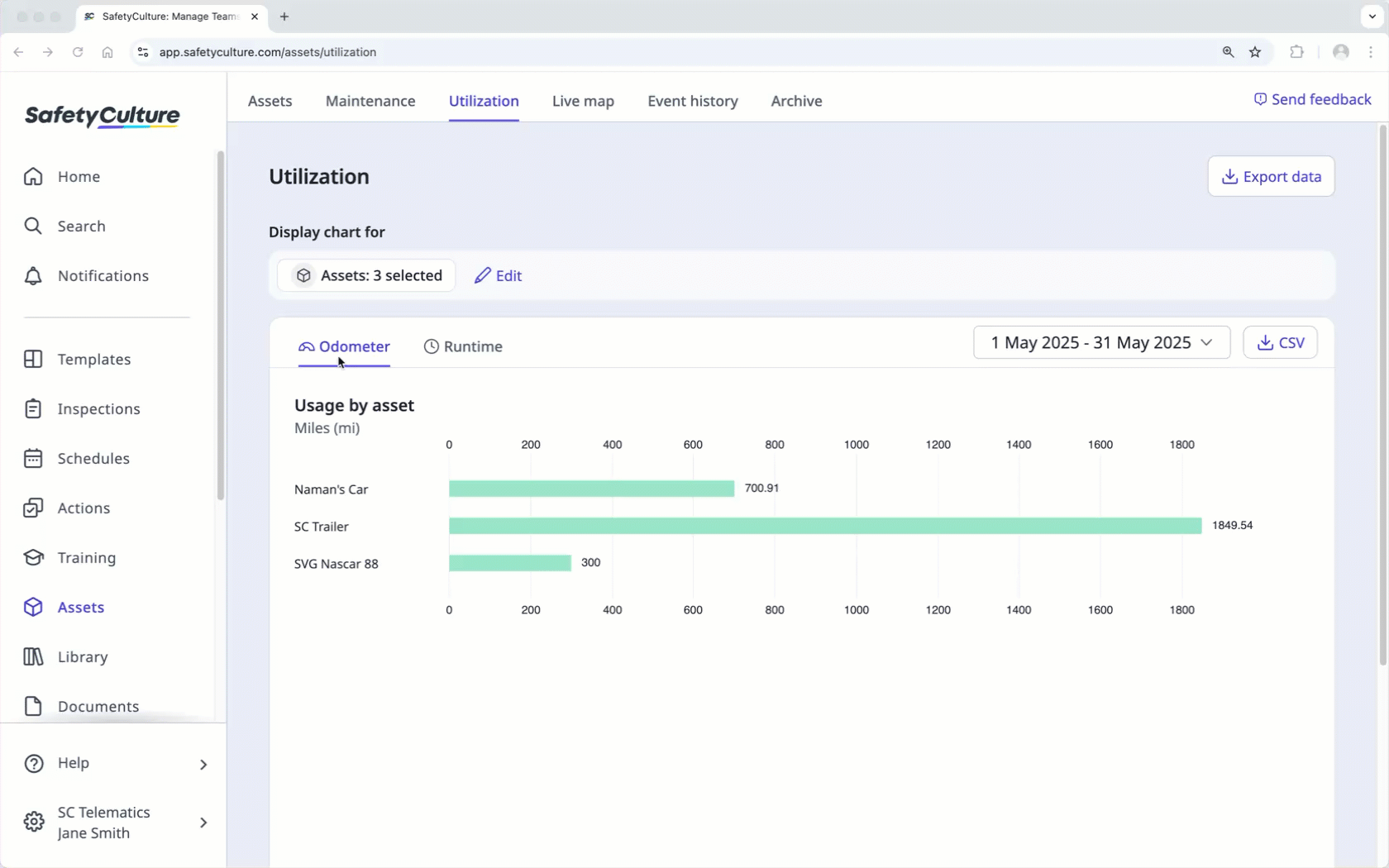This screenshot has width=1389, height=868.
Task: Click the Templates layout icon
Action: point(33,359)
